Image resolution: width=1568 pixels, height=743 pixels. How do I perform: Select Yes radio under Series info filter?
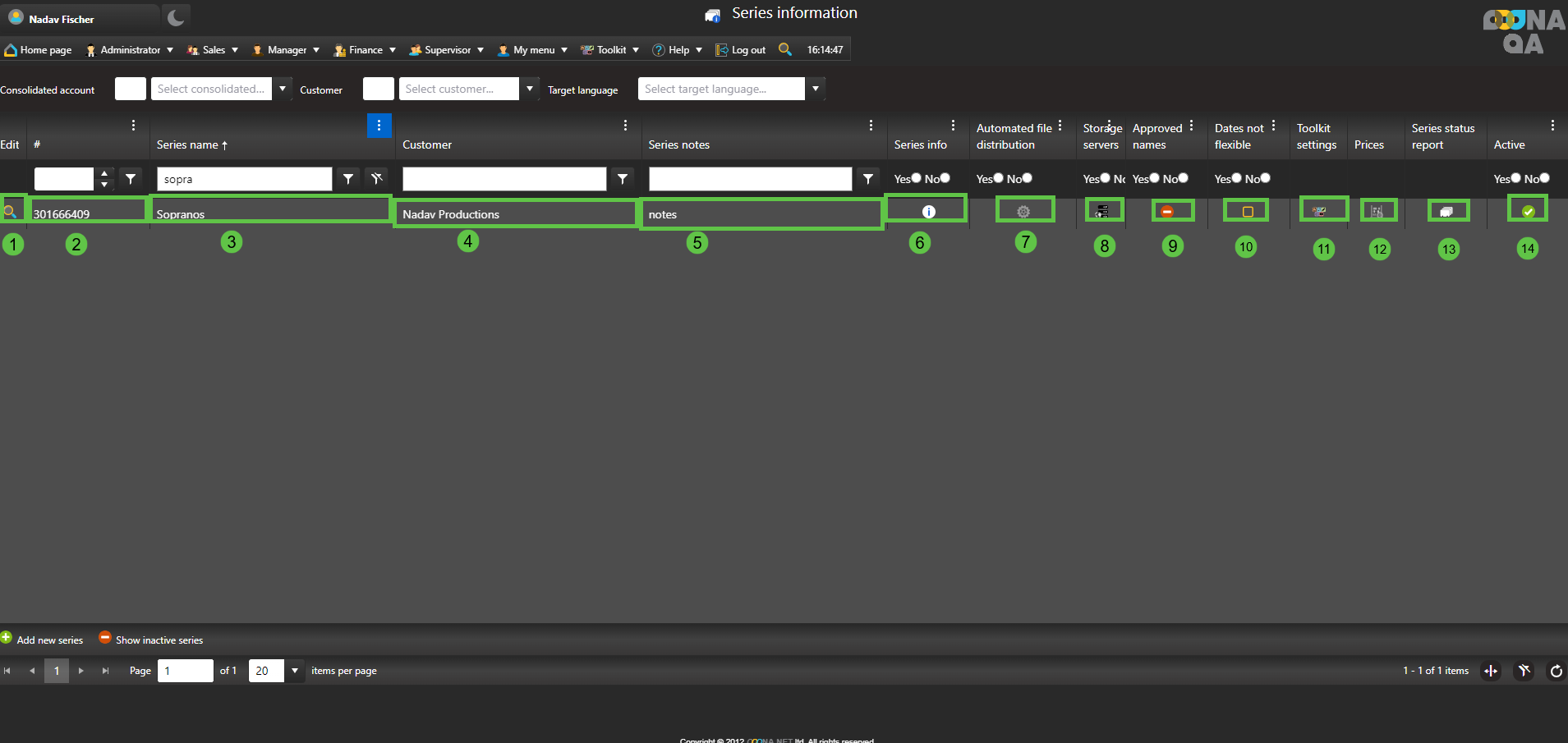(x=916, y=178)
